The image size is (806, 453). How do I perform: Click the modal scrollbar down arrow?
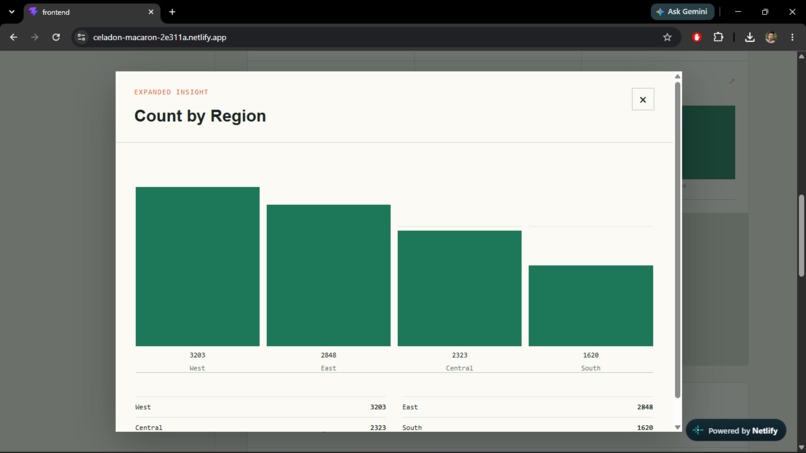(677, 427)
